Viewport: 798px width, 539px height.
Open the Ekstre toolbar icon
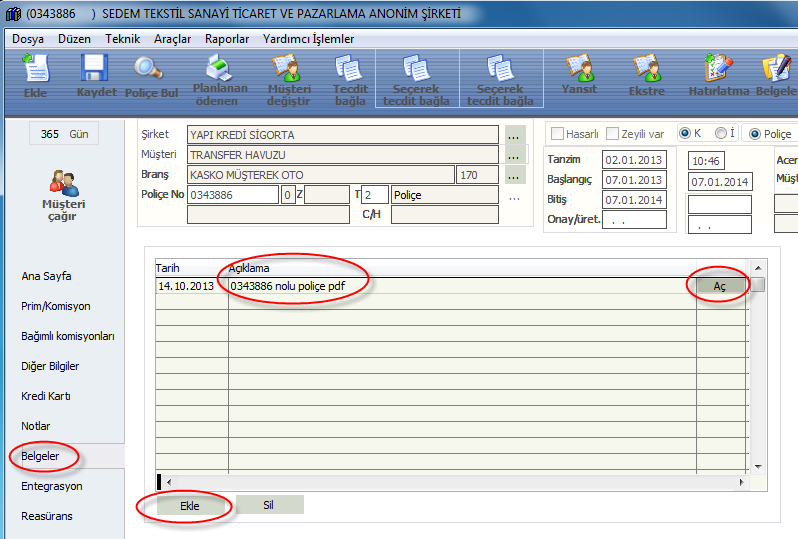coord(647,76)
